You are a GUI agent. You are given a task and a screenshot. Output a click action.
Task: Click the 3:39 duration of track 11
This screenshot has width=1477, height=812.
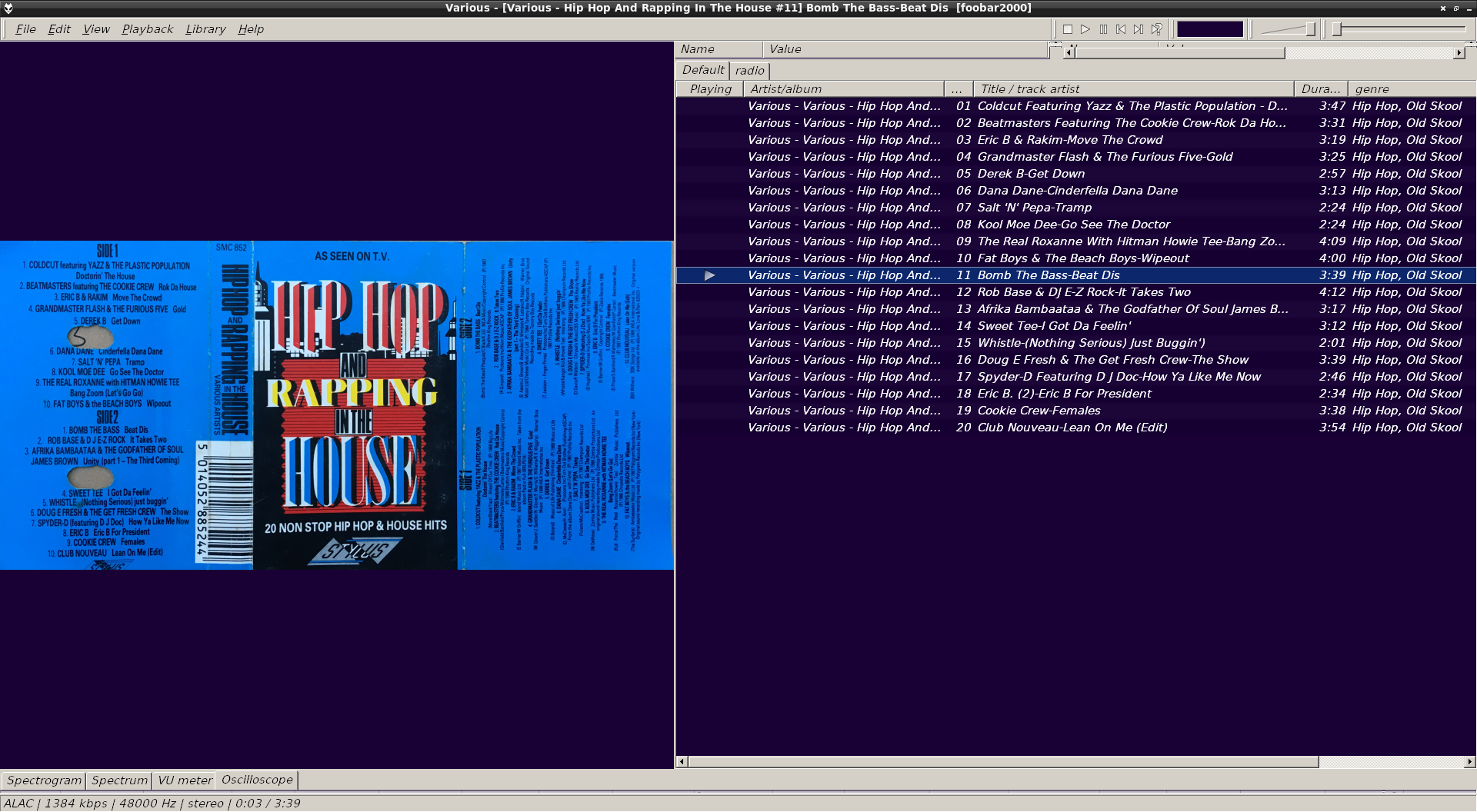[1332, 275]
